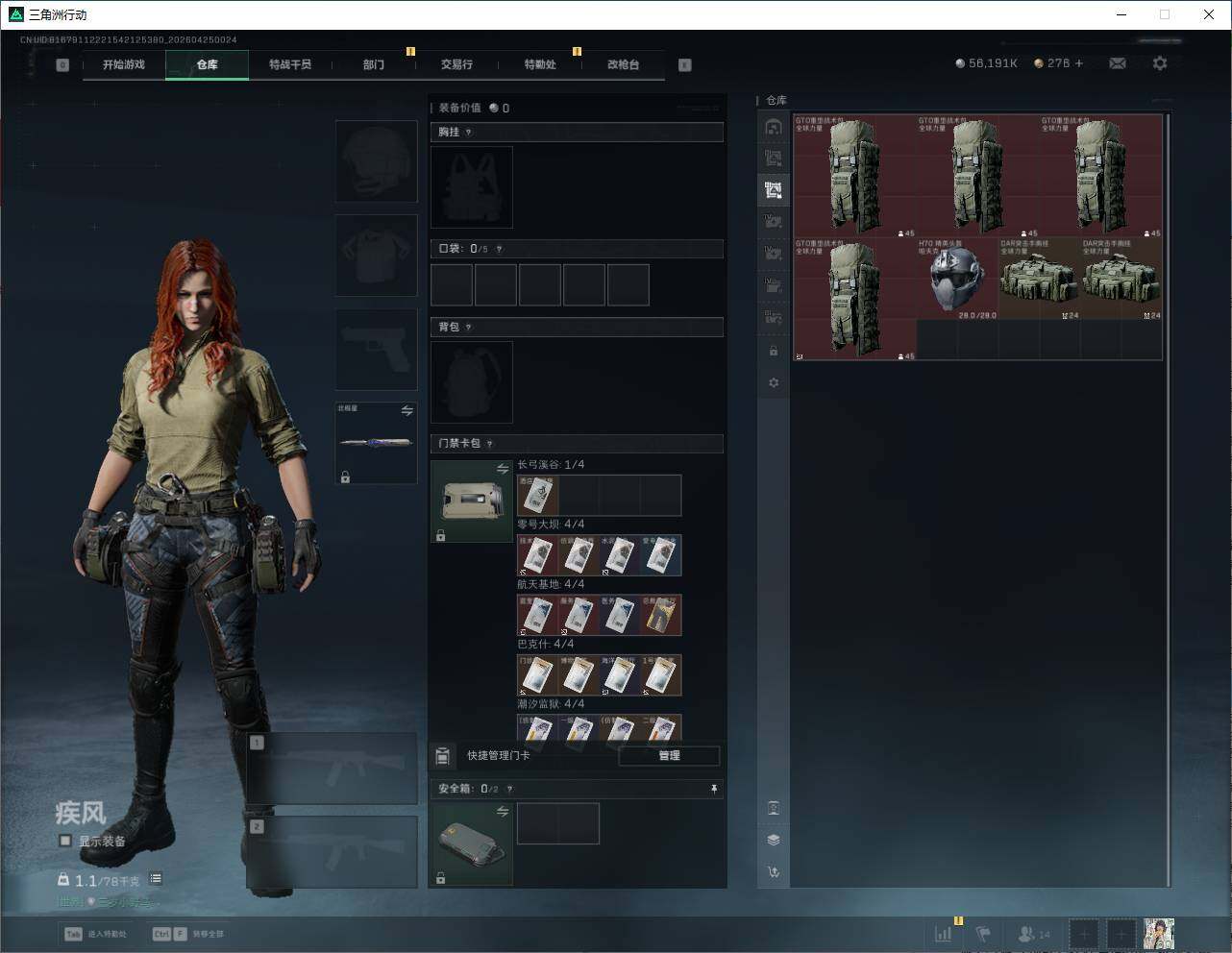Select the GTO backpack in the second warehouse row
Viewport: 1232px width, 953px height.
tap(854, 299)
